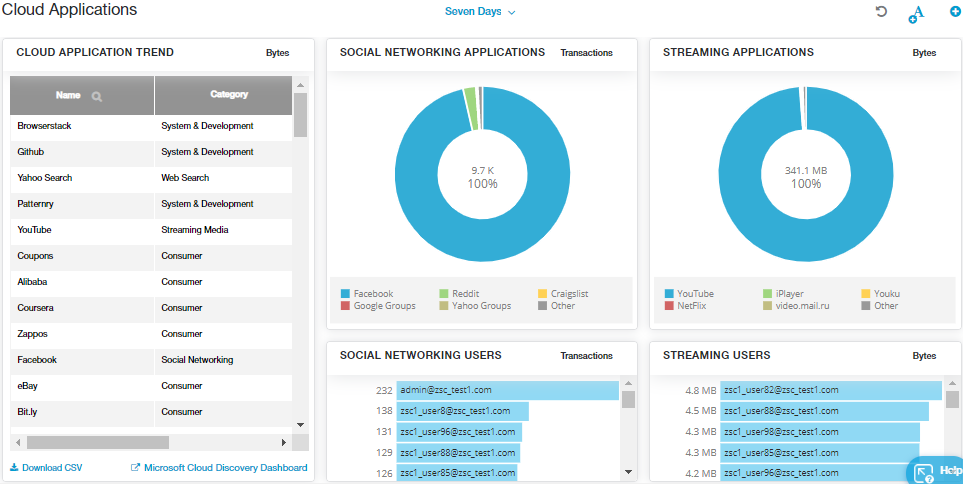Click the search icon in Name column header
This screenshot has height=484, width=963.
tap(97, 96)
